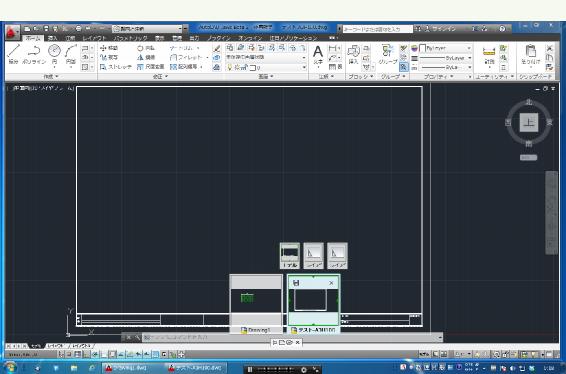Viewport: 566px width, 374px height.
Task: Toggle ortho mode in status bar
Action: (x=87, y=354)
